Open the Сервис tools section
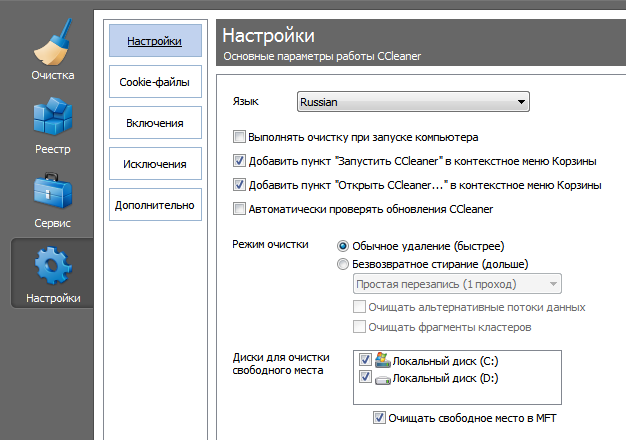 tap(53, 200)
